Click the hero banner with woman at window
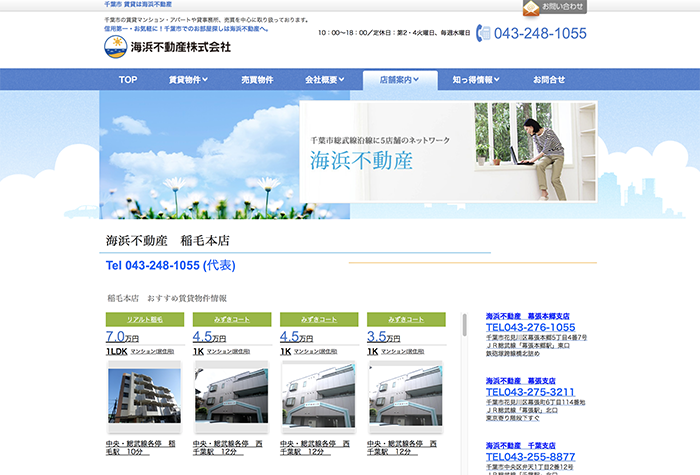Image resolution: width=700 pixels, height=475 pixels. (448, 152)
